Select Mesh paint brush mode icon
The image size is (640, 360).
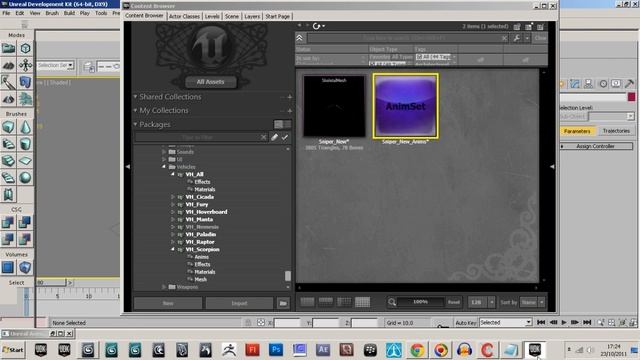(8, 82)
